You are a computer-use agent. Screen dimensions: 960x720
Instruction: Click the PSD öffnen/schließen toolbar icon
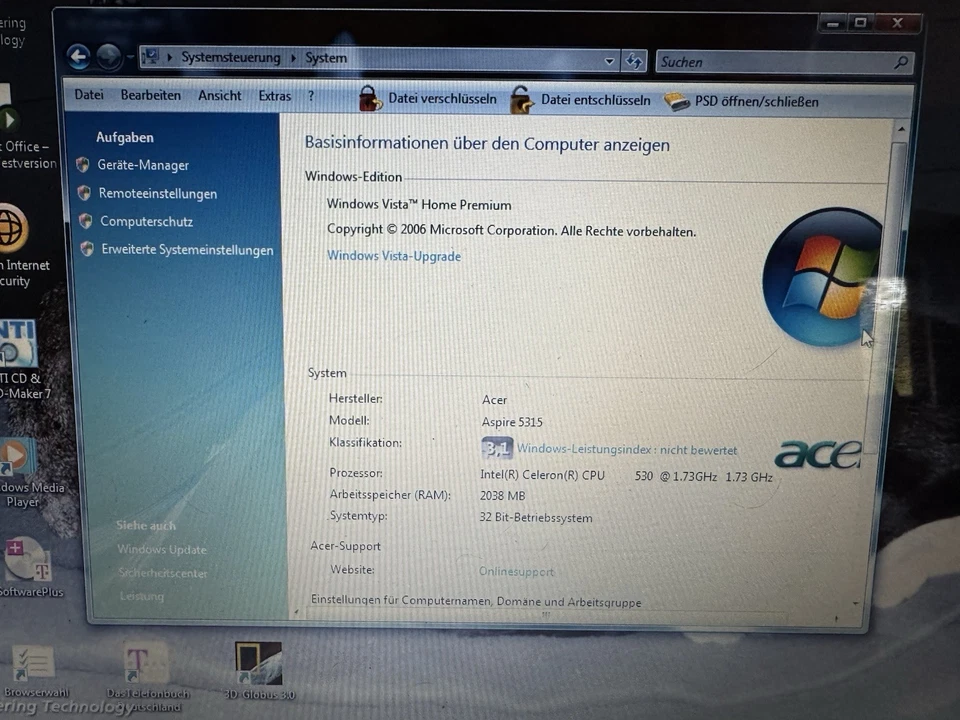tap(677, 100)
